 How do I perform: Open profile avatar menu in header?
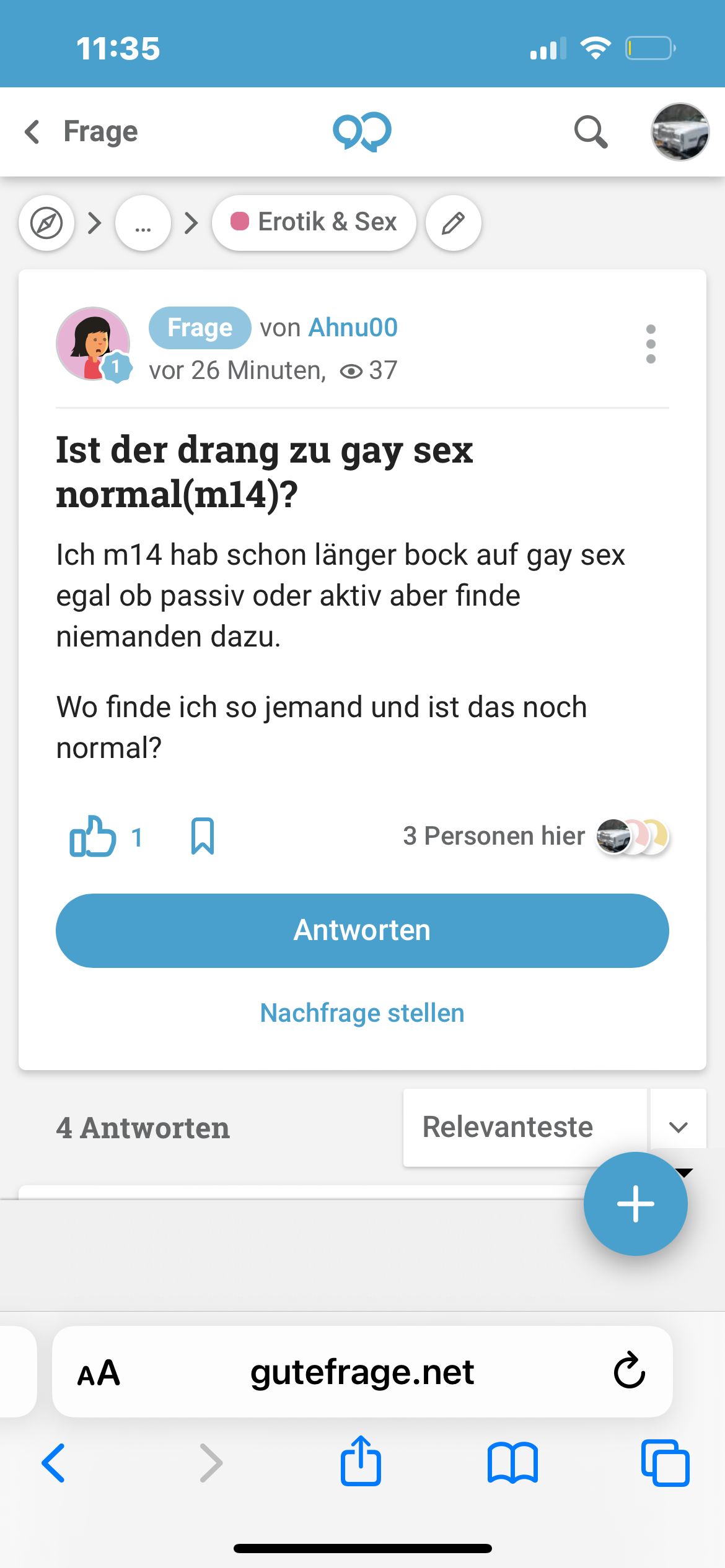680,132
